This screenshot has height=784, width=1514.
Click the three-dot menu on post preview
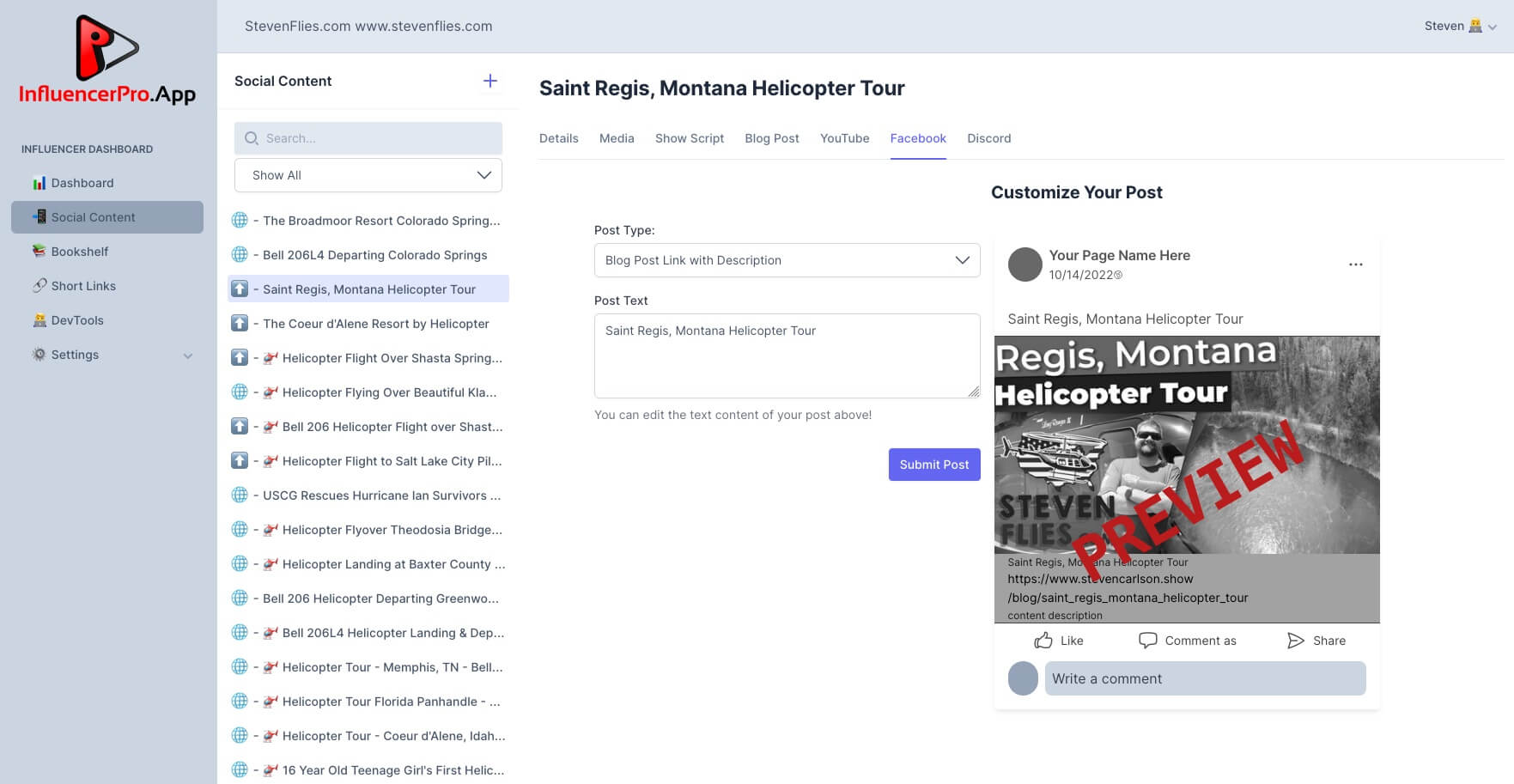pos(1356,264)
